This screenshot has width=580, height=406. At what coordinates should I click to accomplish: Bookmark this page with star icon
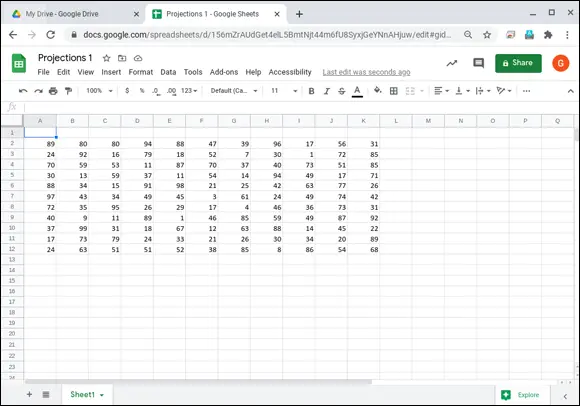pyautogui.click(x=487, y=35)
